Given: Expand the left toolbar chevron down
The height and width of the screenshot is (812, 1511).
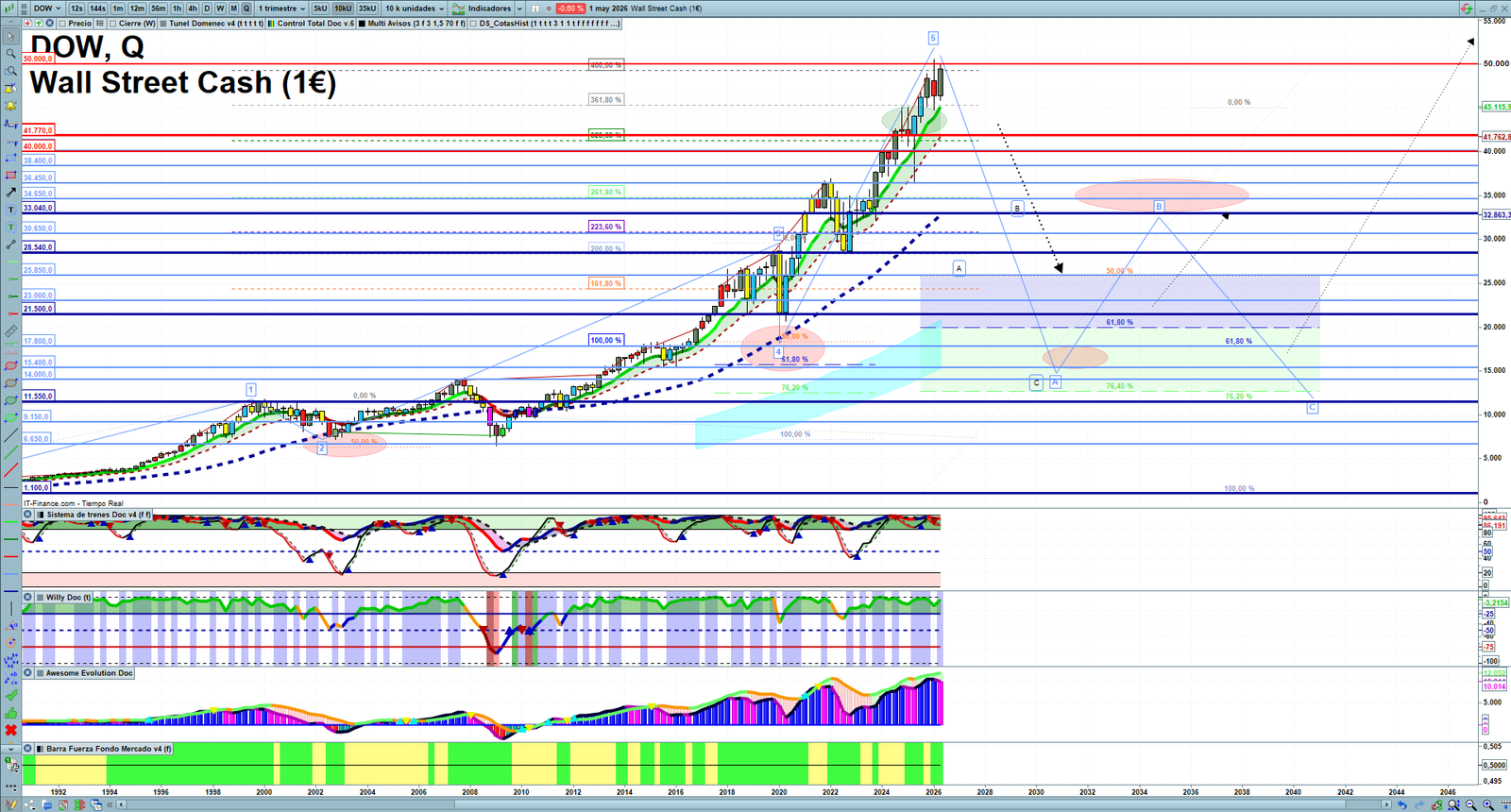Looking at the screenshot, I should tap(11, 750).
